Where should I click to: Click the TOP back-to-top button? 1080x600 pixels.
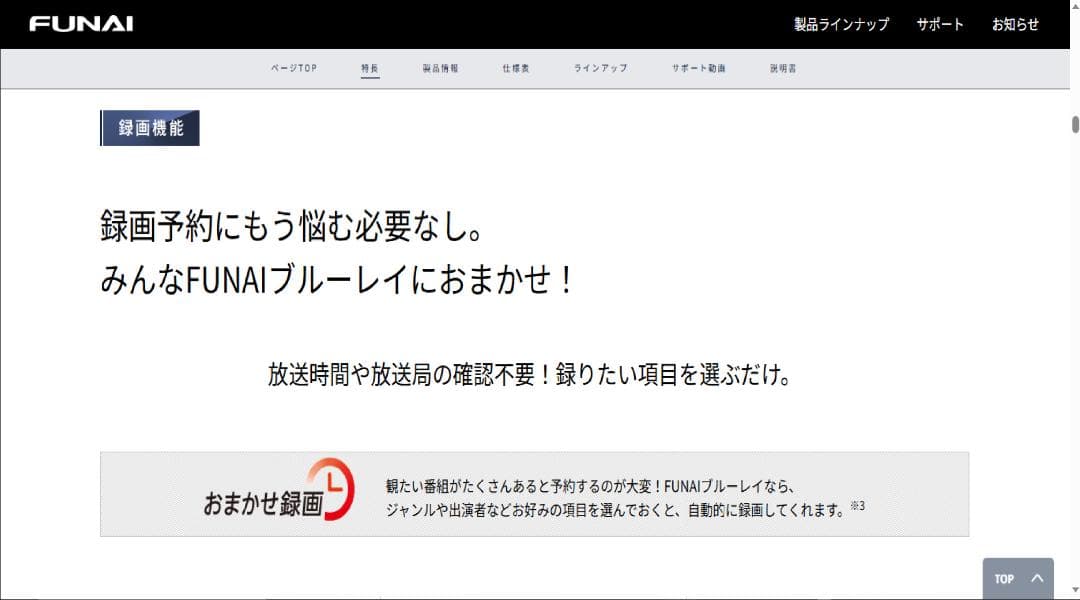pos(1018,578)
